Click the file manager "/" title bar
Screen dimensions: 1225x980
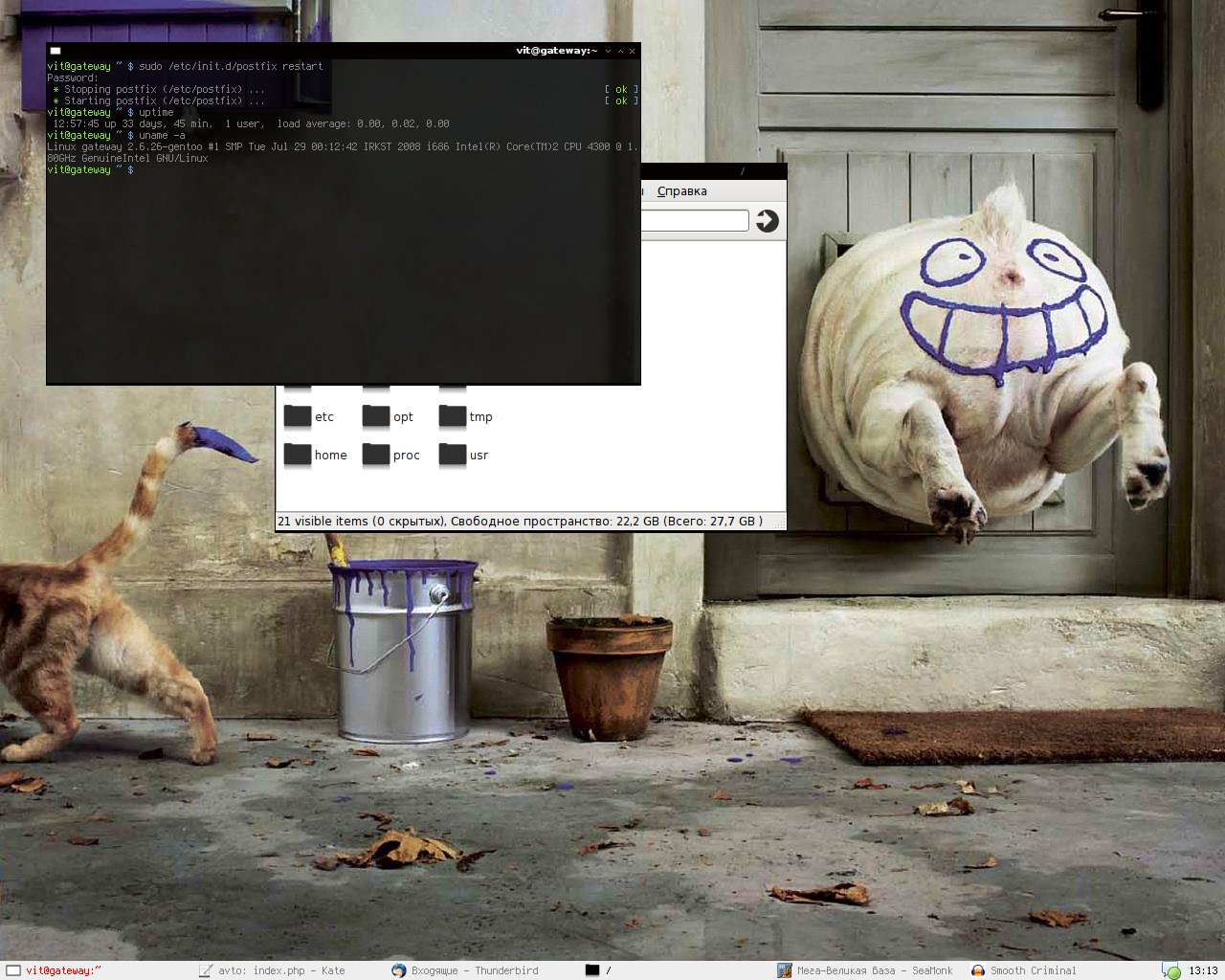(714, 170)
